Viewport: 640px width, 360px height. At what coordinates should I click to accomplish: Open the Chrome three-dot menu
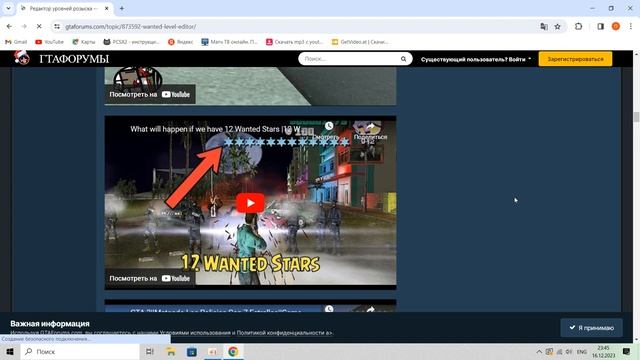tap(631, 26)
